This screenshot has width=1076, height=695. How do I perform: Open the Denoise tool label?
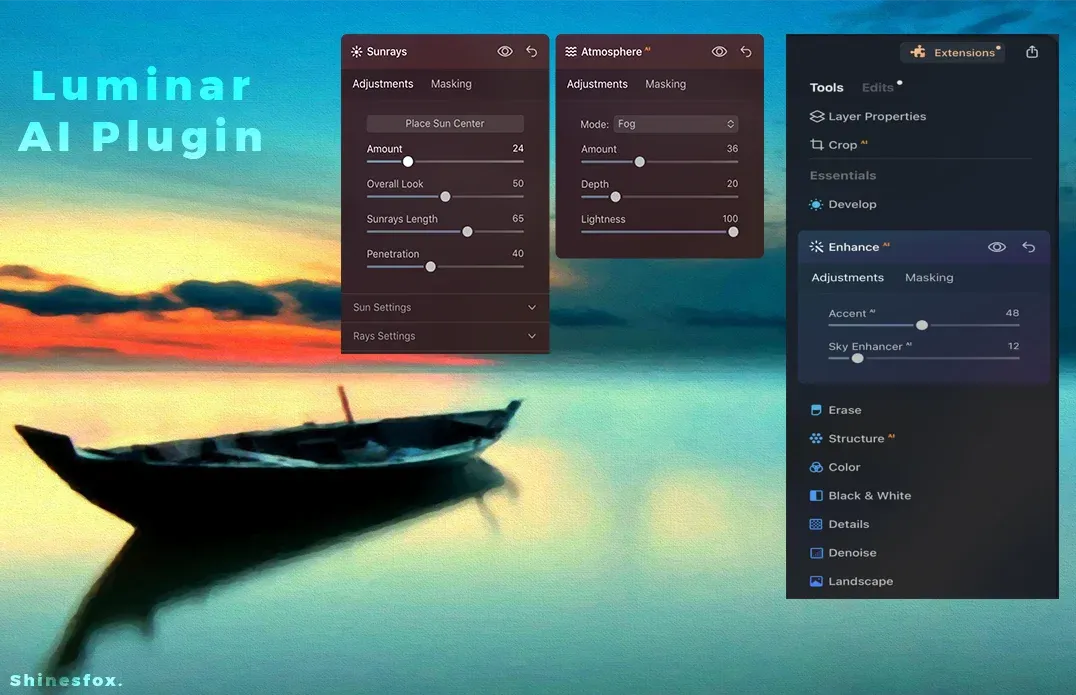[x=852, y=553]
